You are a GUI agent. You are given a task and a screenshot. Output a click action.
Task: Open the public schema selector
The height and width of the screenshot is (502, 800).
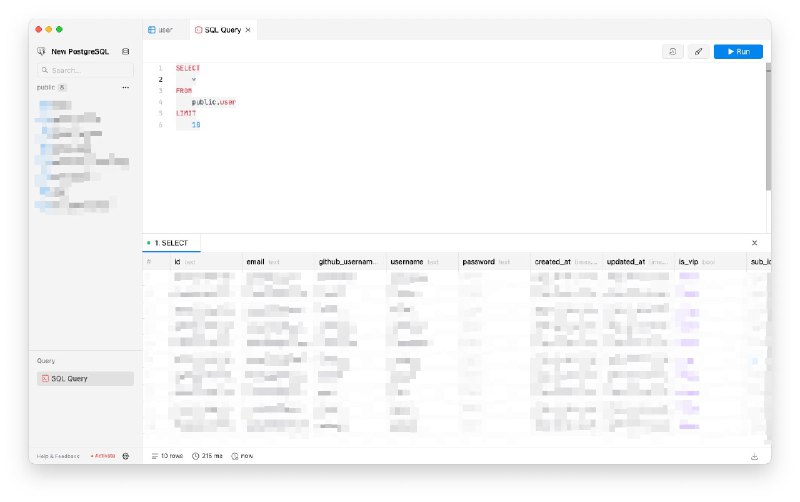click(51, 87)
